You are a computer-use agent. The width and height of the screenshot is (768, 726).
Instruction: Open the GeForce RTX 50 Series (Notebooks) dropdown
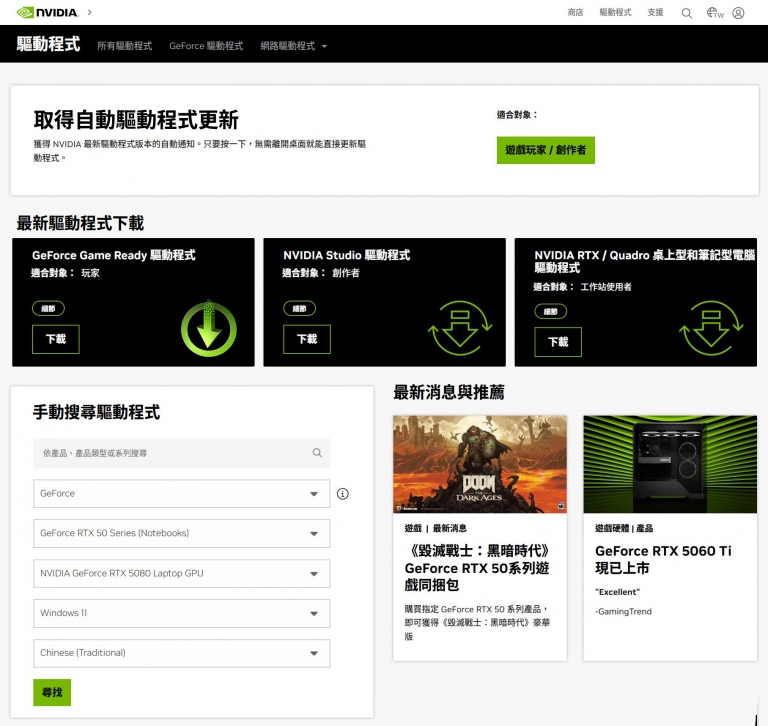(182, 533)
